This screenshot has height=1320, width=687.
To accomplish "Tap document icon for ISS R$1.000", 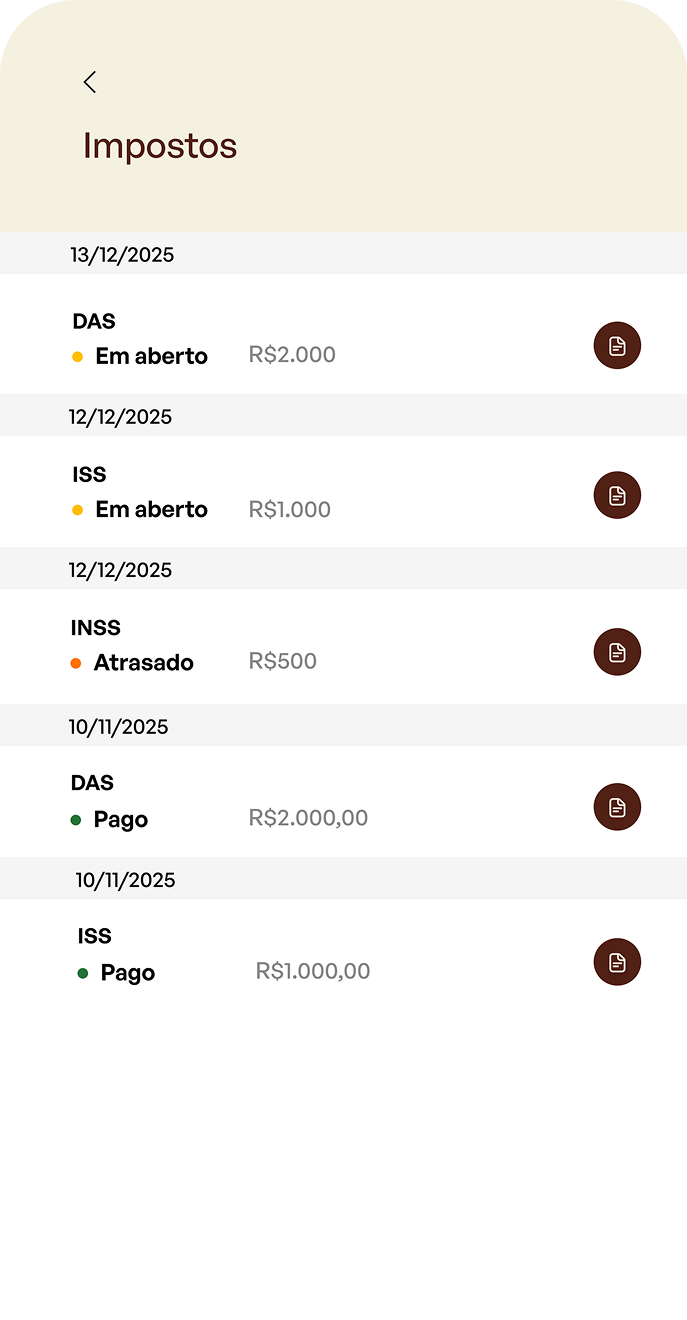I will point(617,495).
